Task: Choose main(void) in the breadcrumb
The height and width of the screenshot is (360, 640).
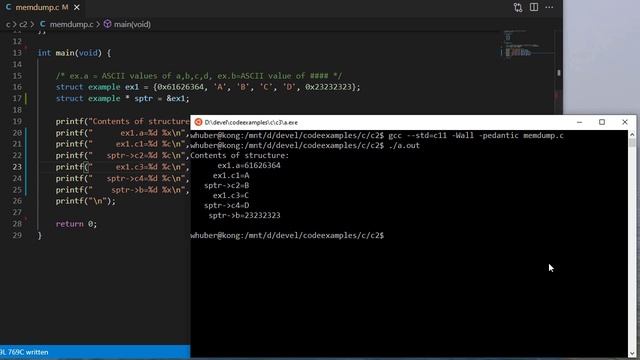Action: pos(127,24)
